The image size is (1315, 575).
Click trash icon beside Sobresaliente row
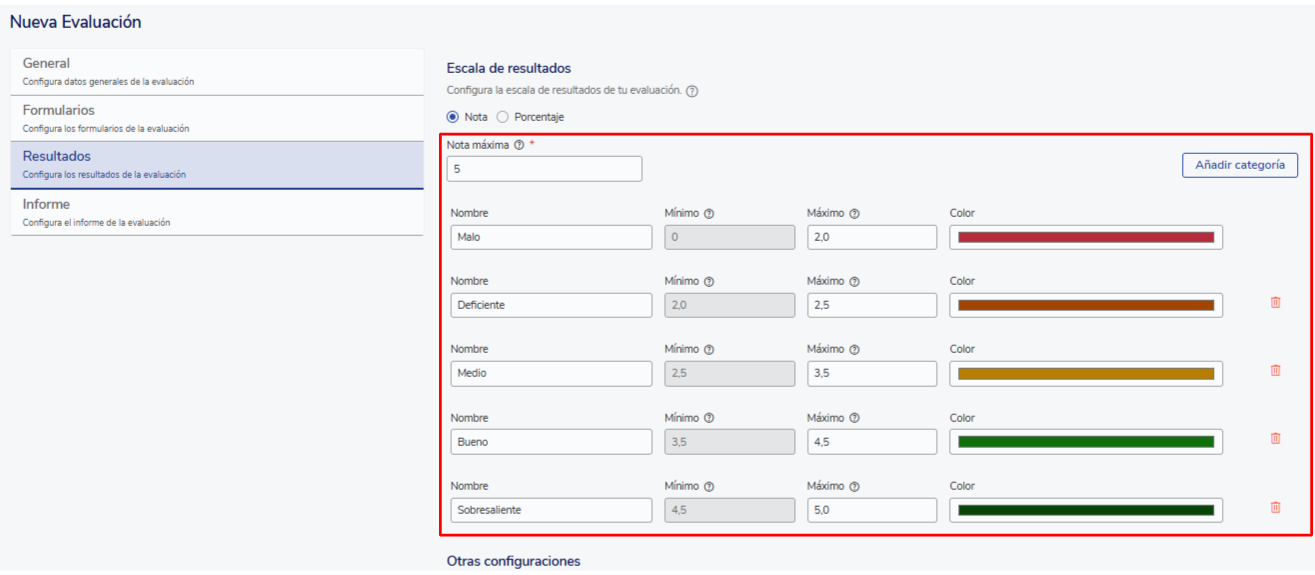tap(1275, 508)
